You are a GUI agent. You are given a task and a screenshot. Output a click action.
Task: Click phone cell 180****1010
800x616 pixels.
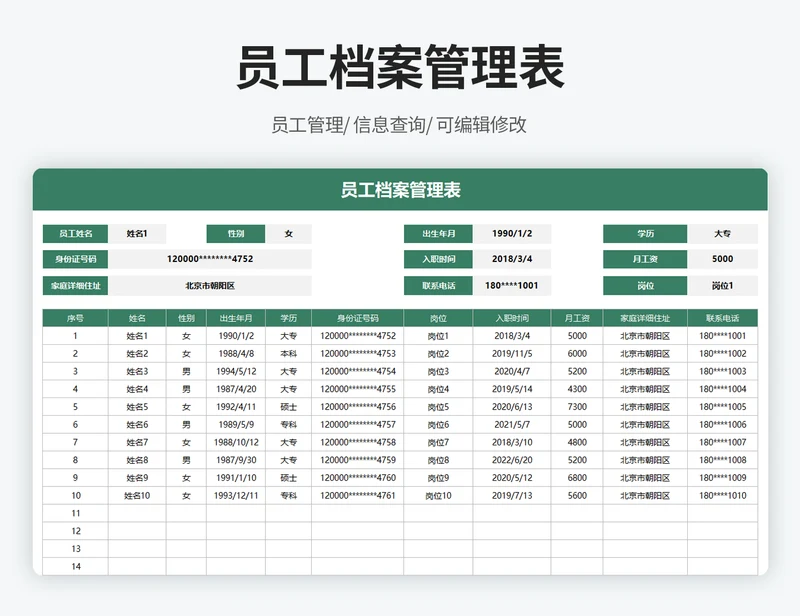[x=722, y=496]
